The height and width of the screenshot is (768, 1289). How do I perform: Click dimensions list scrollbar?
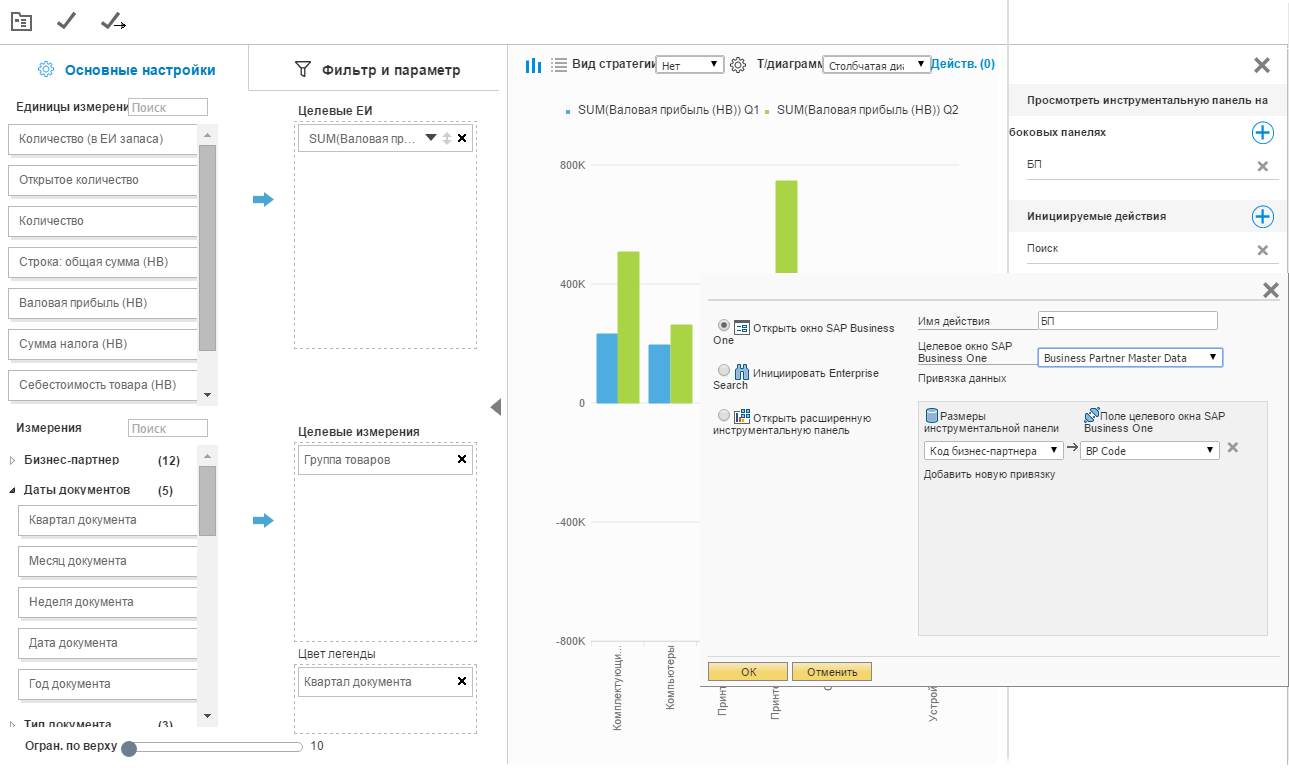(x=207, y=501)
